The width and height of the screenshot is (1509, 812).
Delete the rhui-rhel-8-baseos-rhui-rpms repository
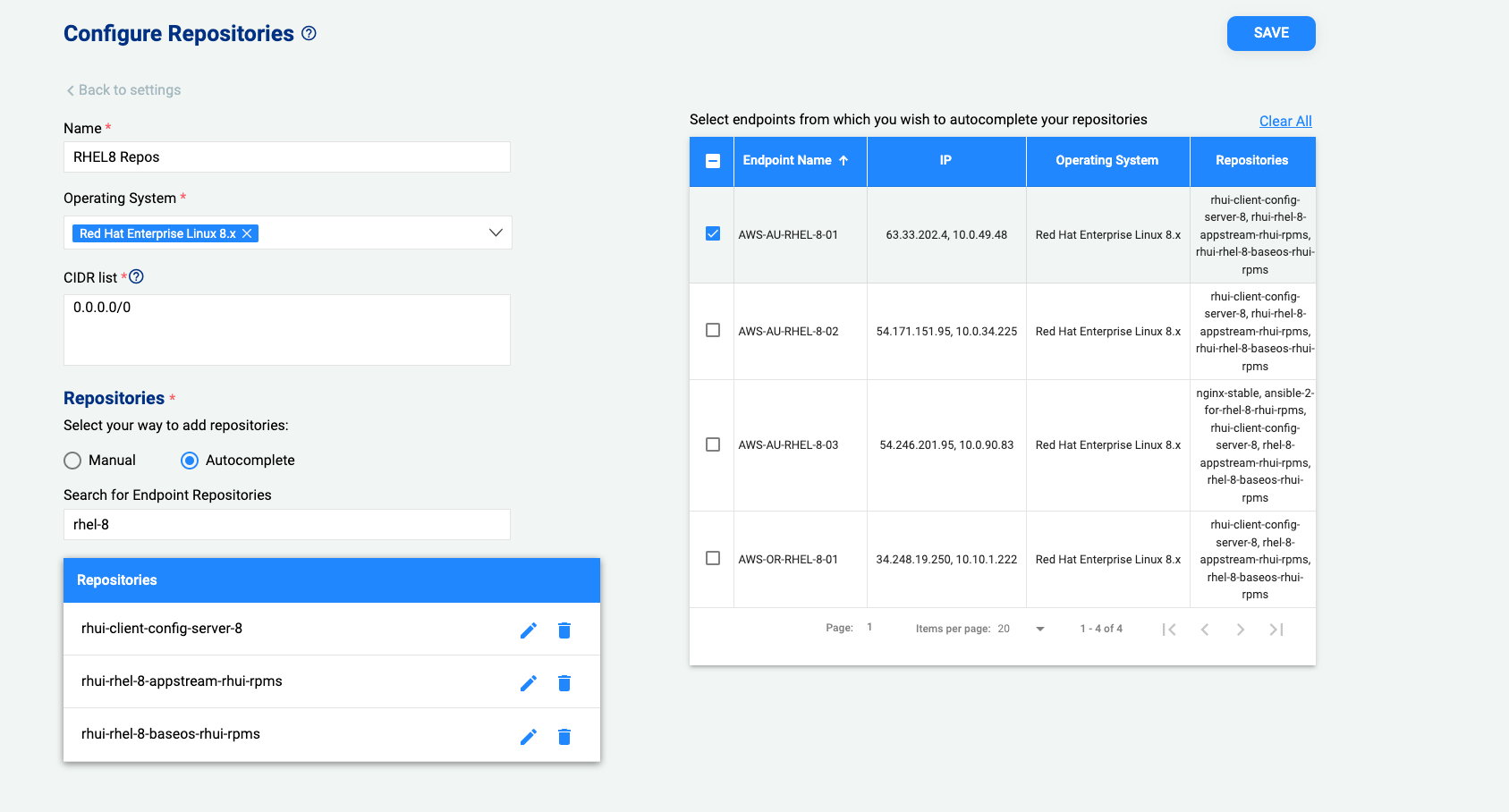[564, 735]
